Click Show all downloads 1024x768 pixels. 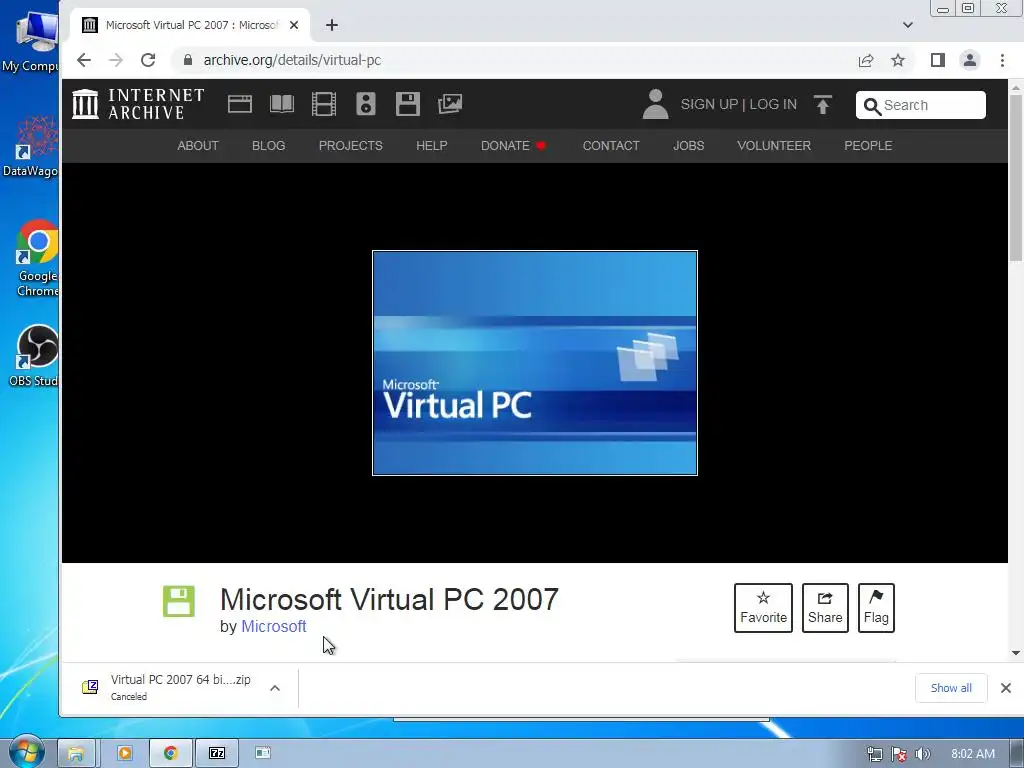click(951, 688)
